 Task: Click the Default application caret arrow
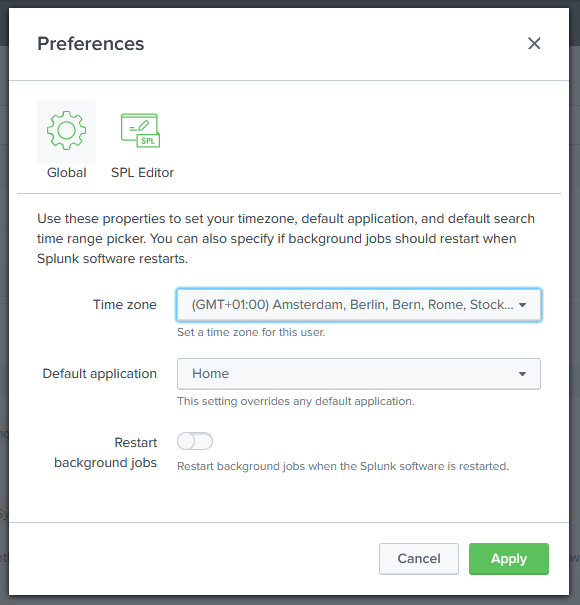pyautogui.click(x=523, y=374)
